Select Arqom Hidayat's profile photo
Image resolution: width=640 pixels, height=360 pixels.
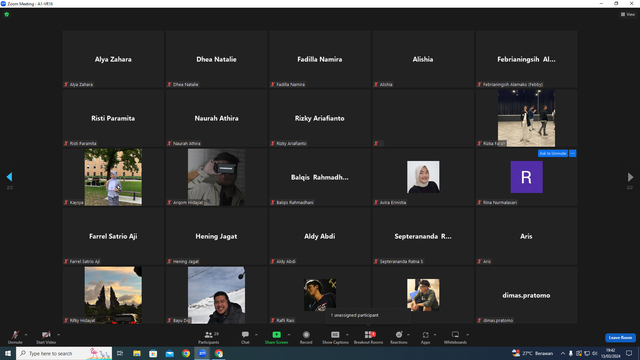coord(216,177)
